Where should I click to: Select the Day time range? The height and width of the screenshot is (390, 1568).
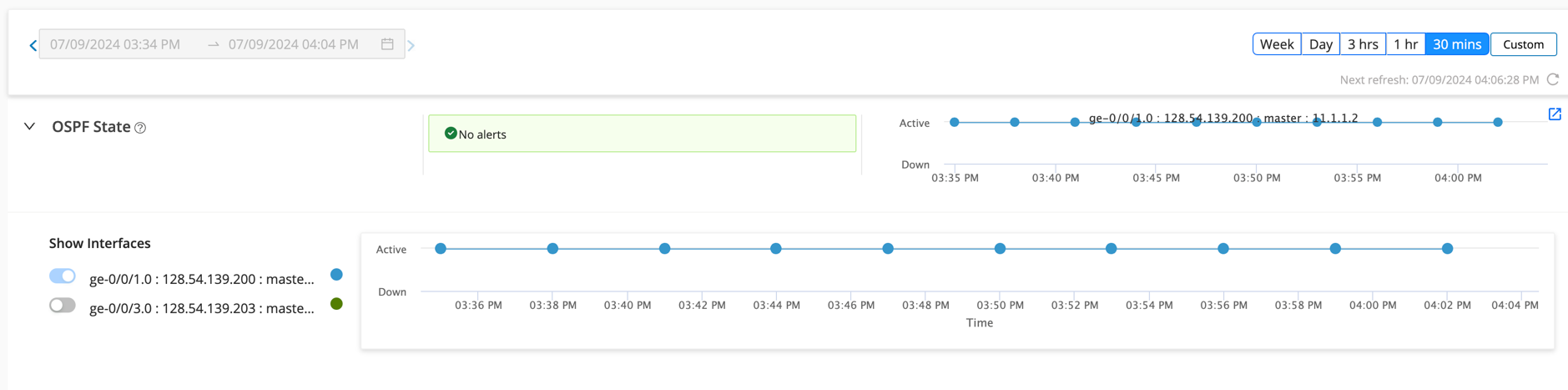click(x=1320, y=44)
